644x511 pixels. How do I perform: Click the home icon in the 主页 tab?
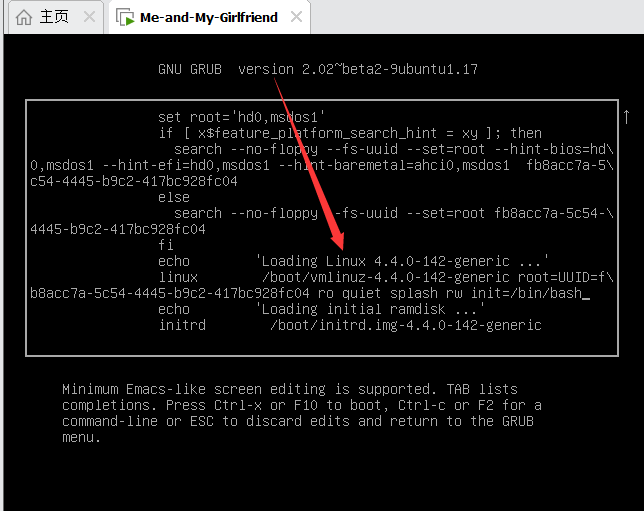pos(24,17)
